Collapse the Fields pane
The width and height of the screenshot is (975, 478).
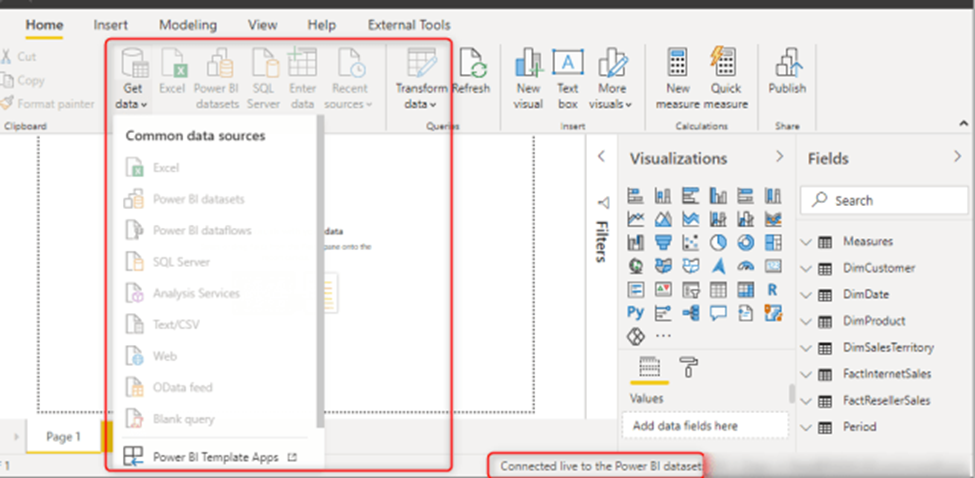click(x=958, y=157)
